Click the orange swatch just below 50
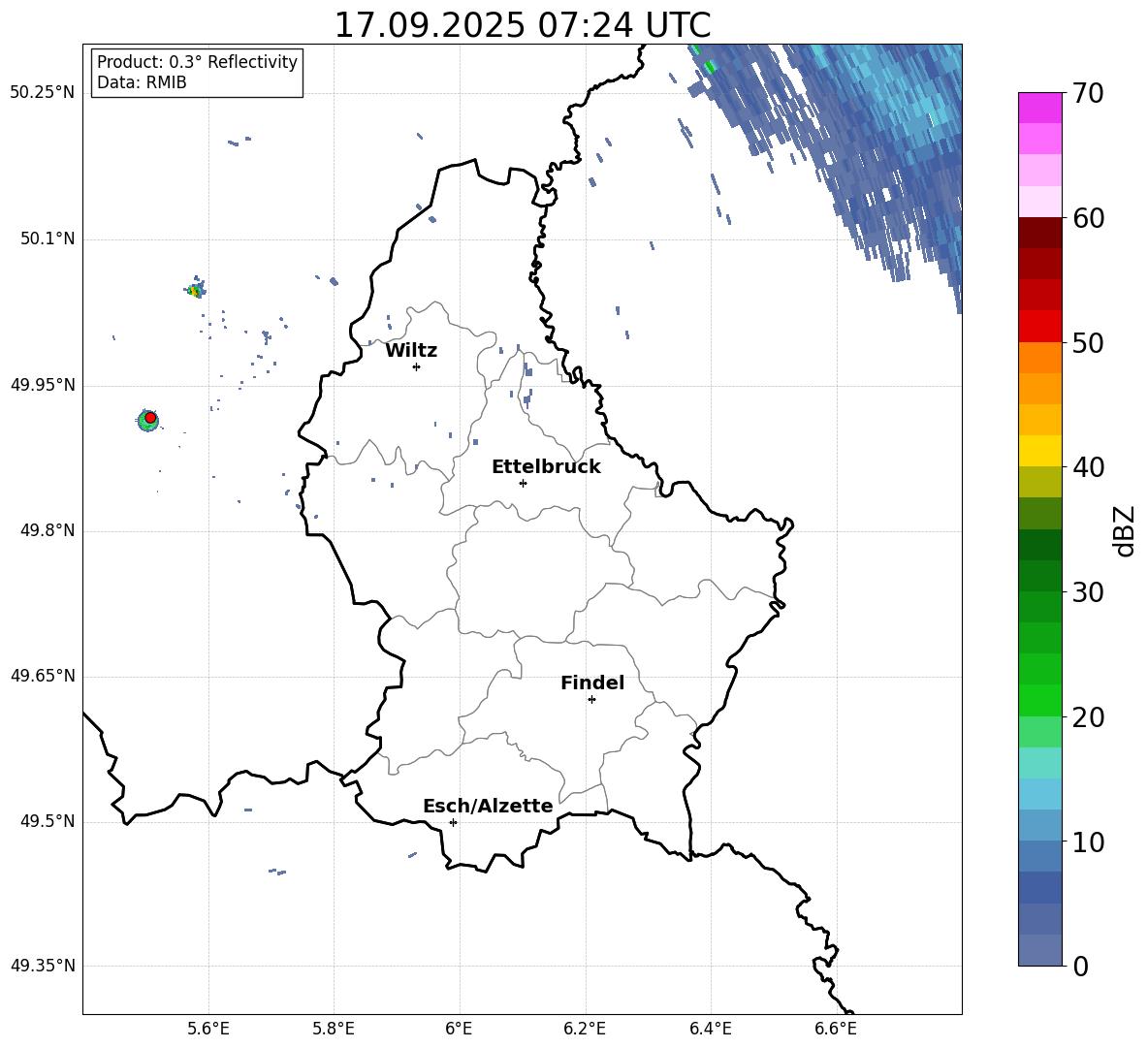The height and width of the screenshot is (1048, 1148). (x=1039, y=358)
